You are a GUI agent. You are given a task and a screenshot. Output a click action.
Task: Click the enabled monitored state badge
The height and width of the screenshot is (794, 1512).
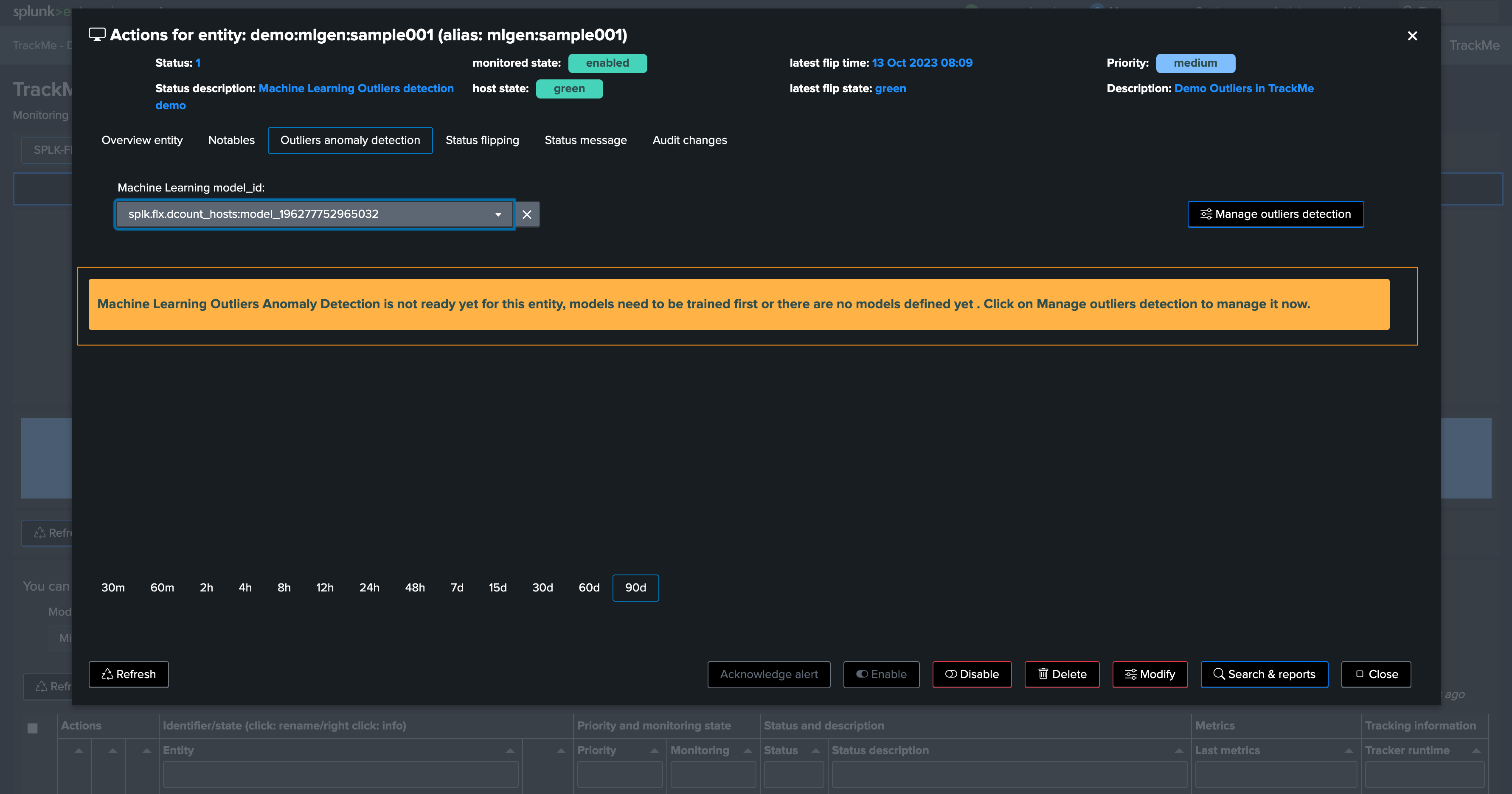pyautogui.click(x=607, y=63)
